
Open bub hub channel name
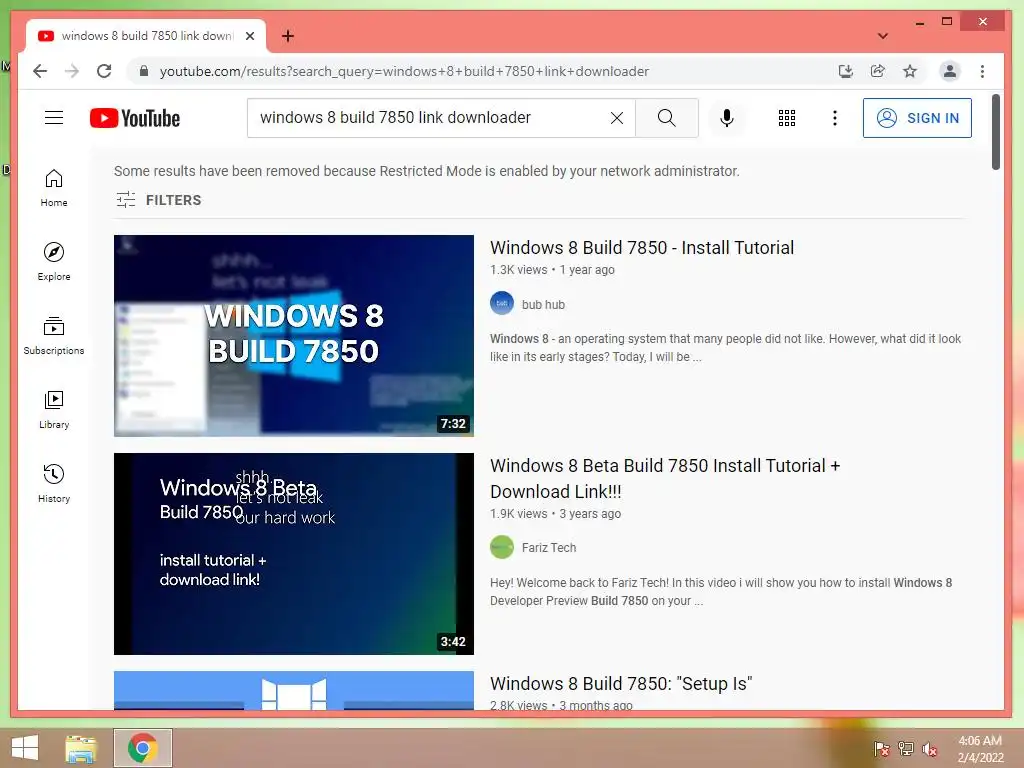[x=543, y=305]
